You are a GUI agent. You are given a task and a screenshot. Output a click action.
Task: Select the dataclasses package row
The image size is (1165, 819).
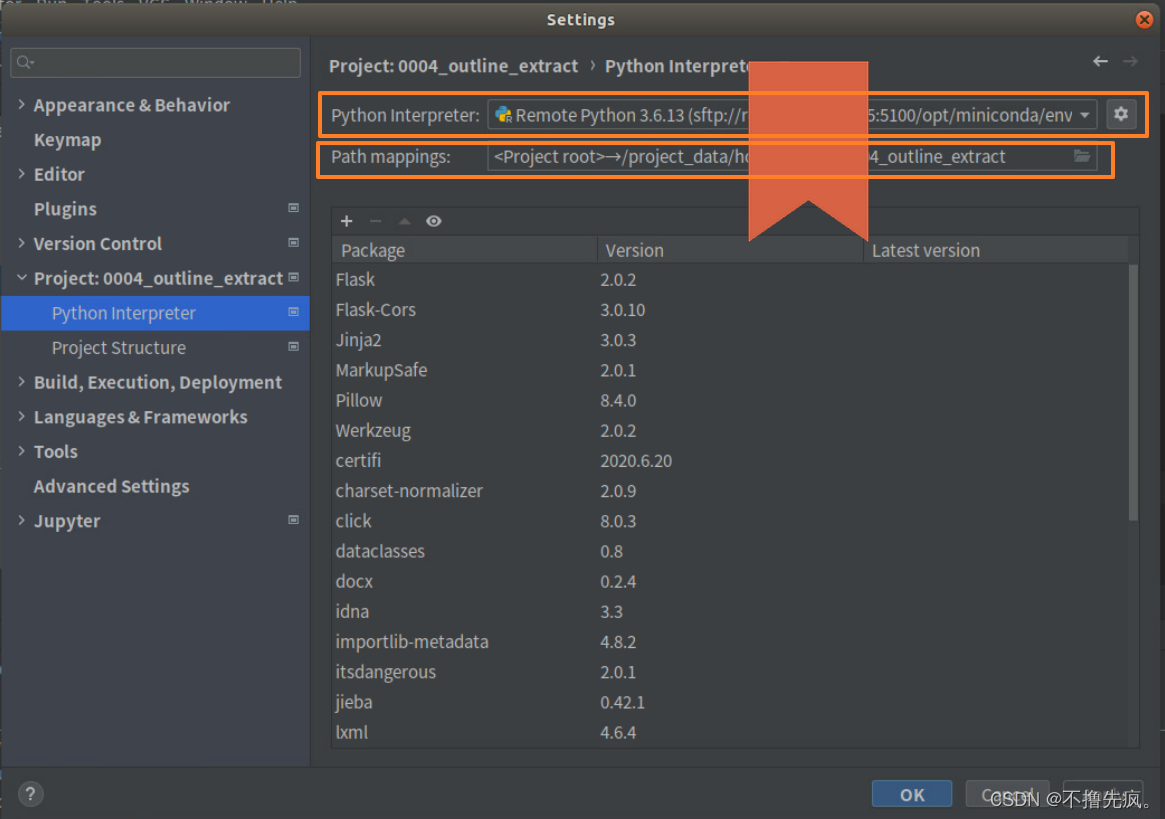tap(730, 551)
